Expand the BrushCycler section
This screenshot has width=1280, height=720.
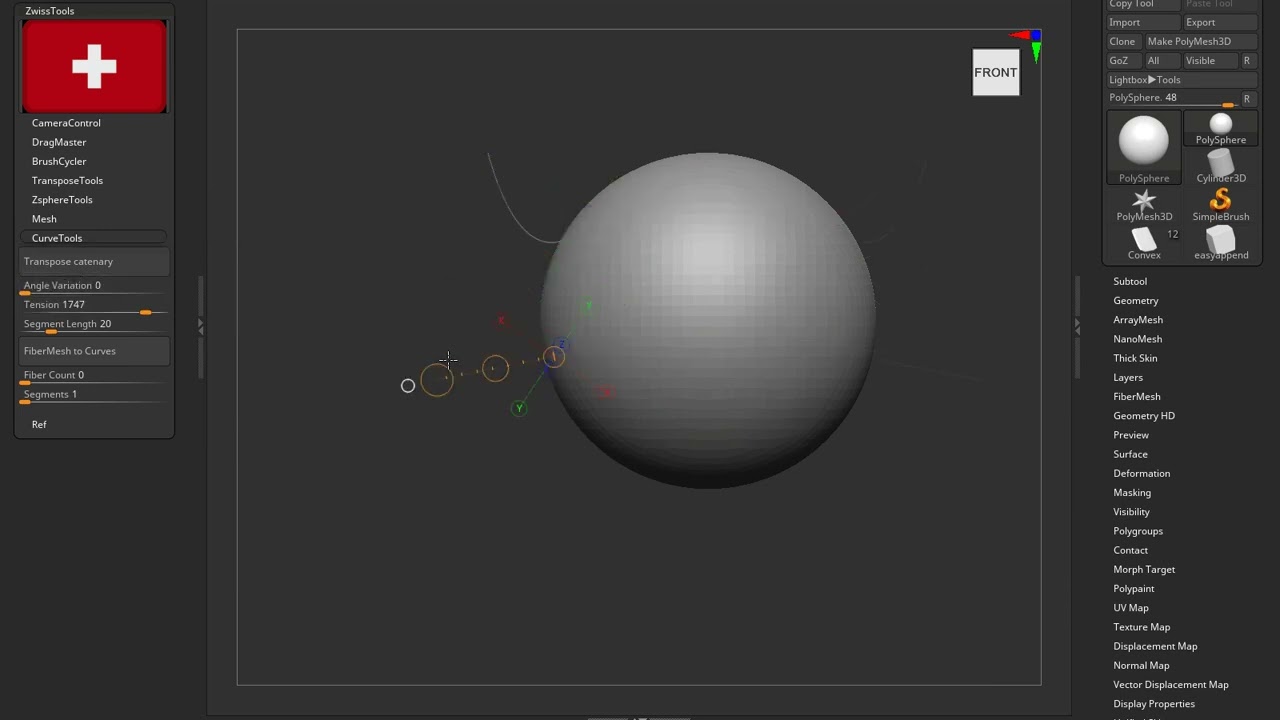tap(59, 161)
